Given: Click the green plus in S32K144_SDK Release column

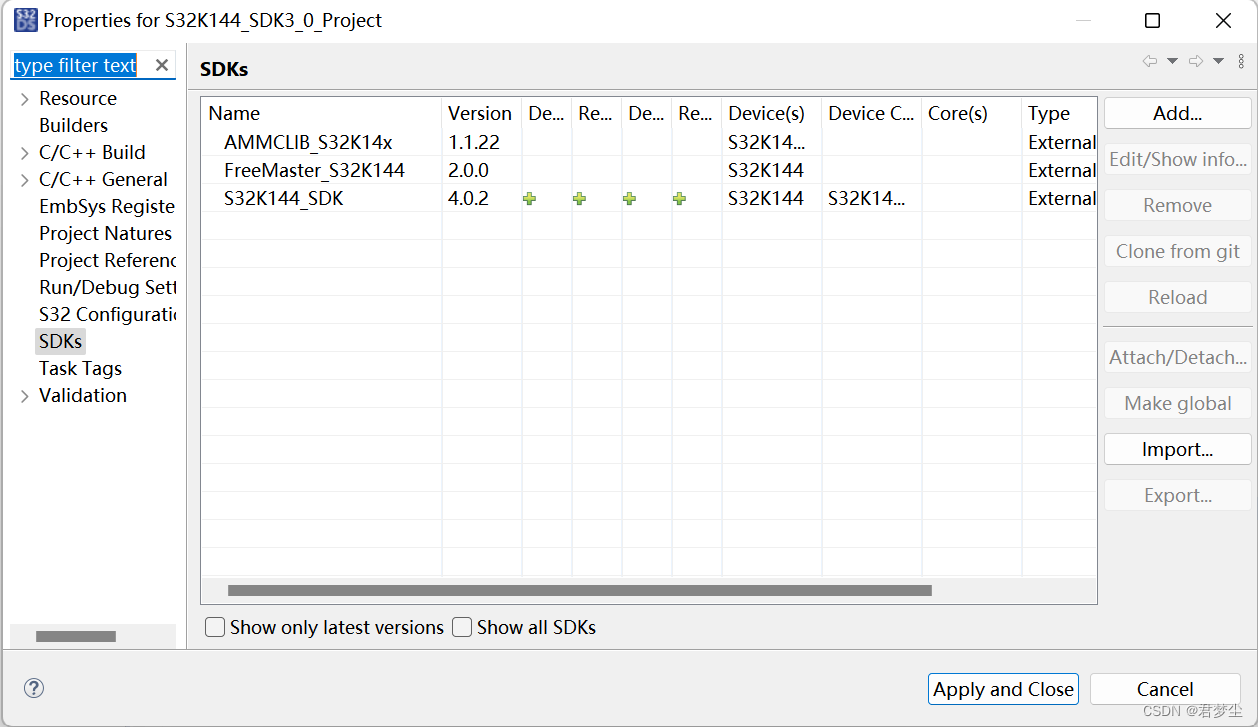Looking at the screenshot, I should point(579,199).
